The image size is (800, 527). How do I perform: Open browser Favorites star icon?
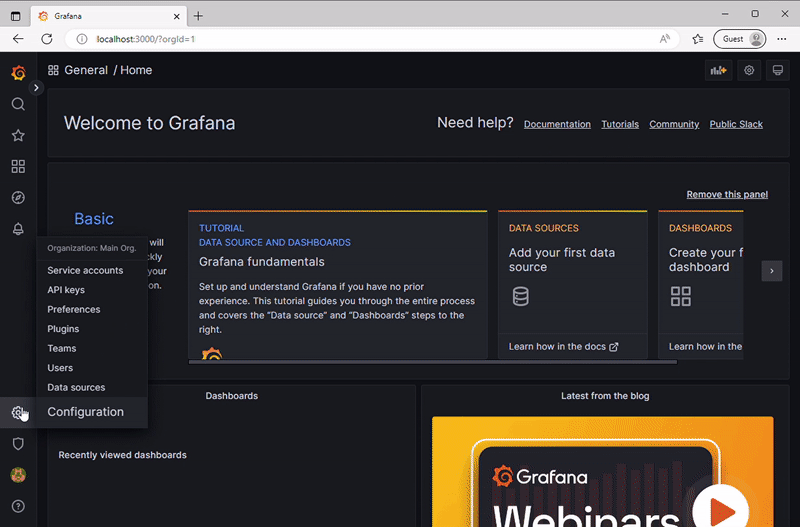point(698,39)
